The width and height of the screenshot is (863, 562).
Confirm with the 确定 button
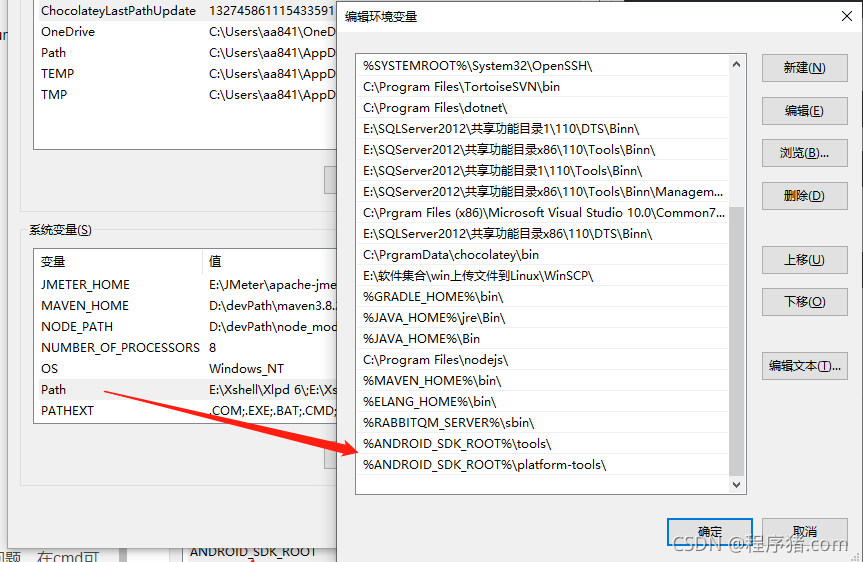(x=709, y=532)
